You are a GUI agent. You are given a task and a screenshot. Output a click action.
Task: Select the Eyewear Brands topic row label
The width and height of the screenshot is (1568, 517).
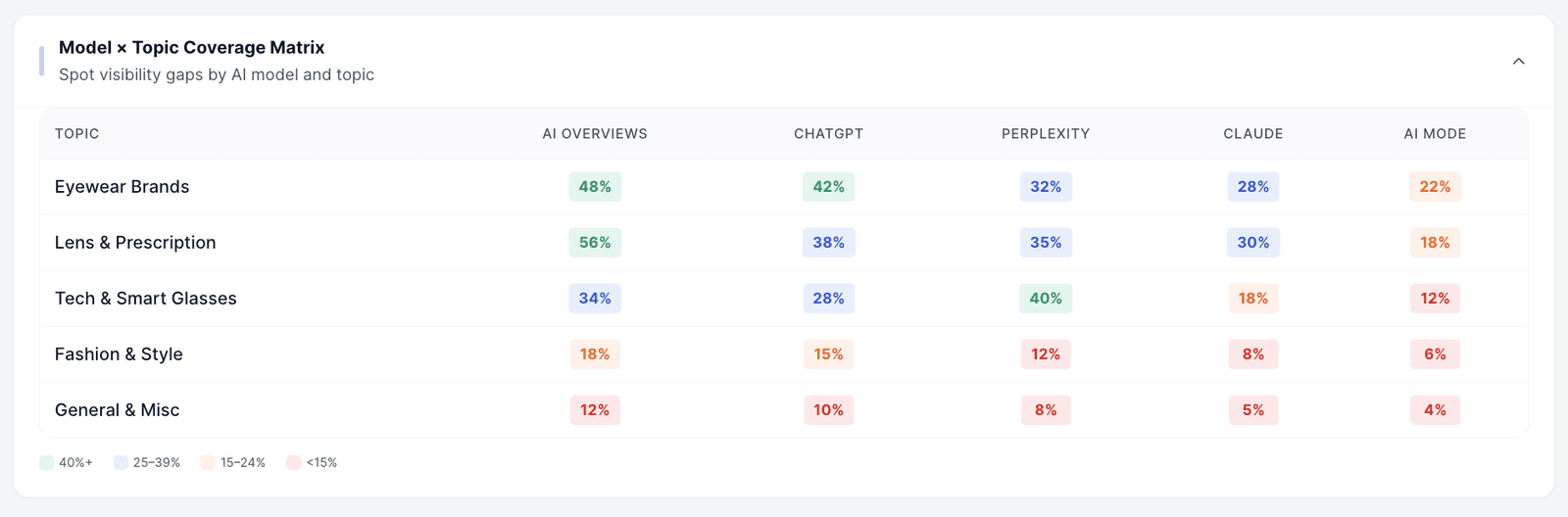point(122,187)
